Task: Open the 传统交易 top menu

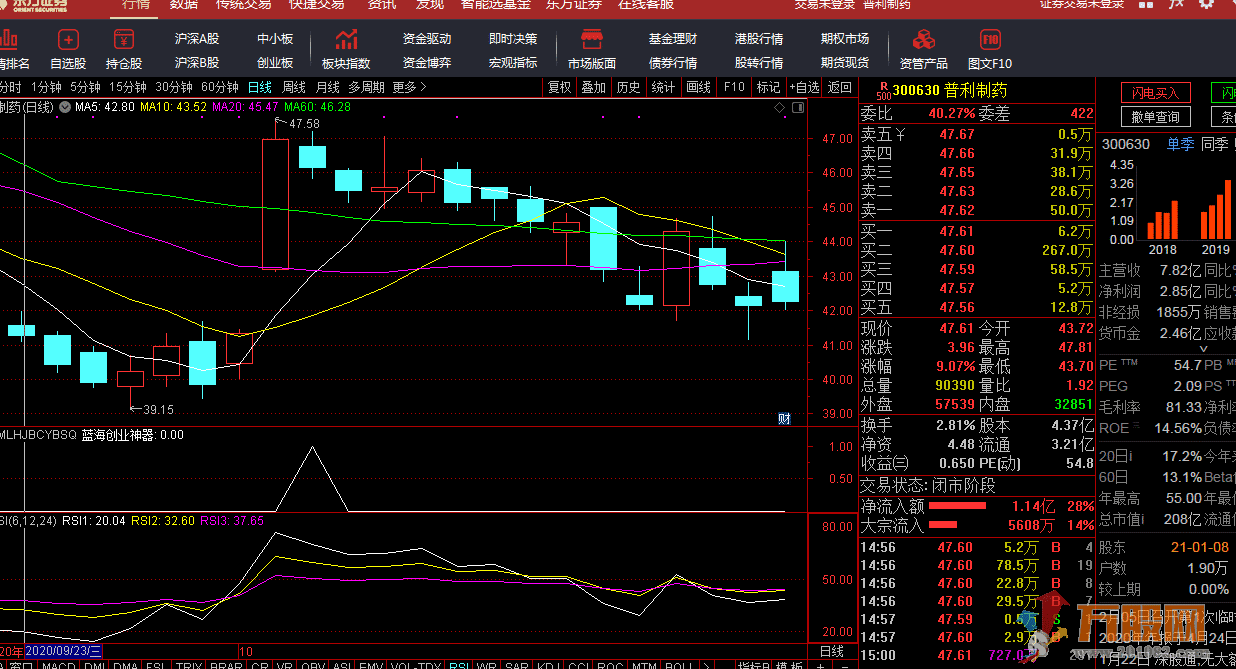Action: 244,4
